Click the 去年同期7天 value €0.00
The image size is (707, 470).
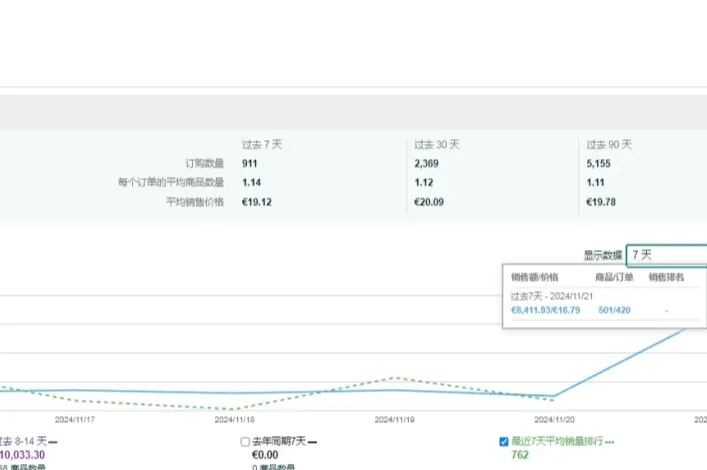click(265, 455)
